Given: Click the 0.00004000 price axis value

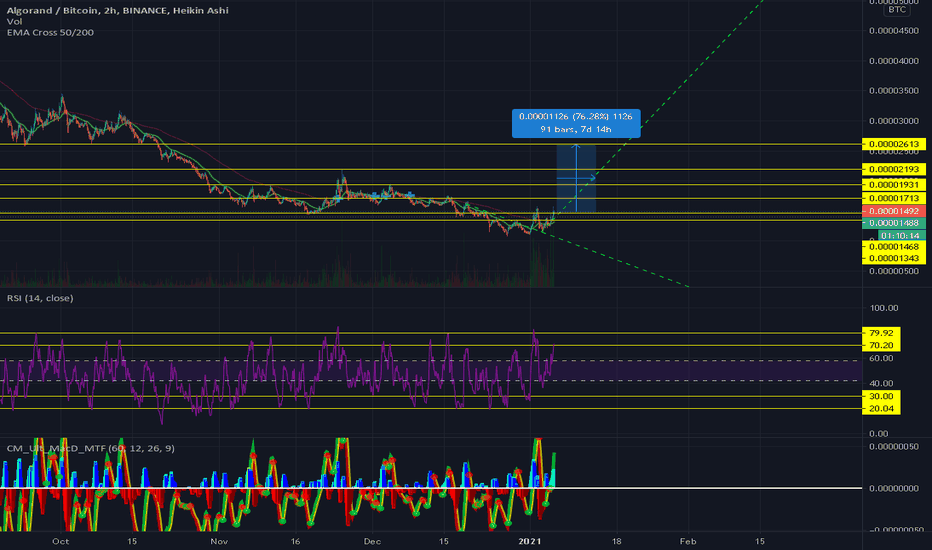Looking at the screenshot, I should click(894, 61).
